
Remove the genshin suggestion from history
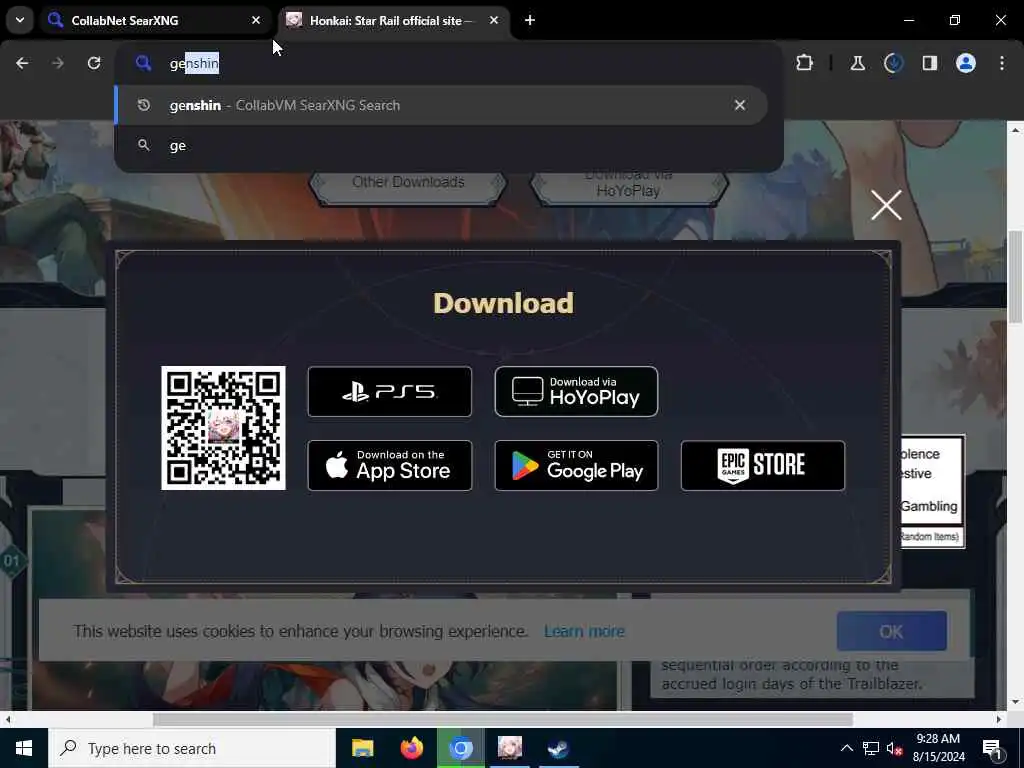tap(739, 105)
